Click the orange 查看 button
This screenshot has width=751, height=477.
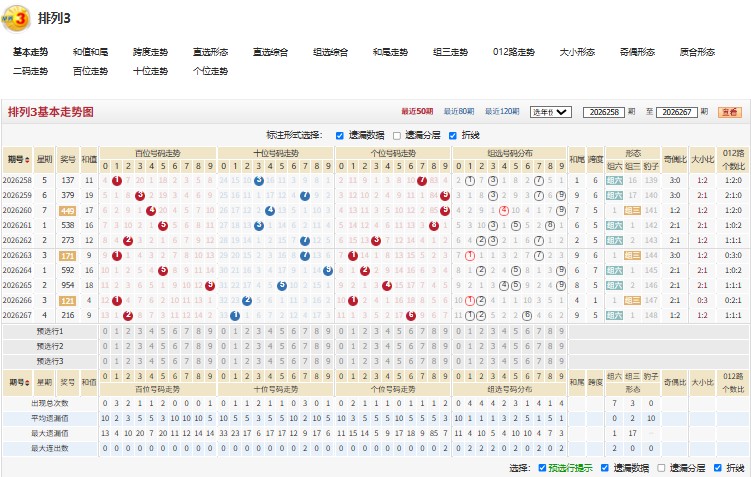(x=730, y=112)
